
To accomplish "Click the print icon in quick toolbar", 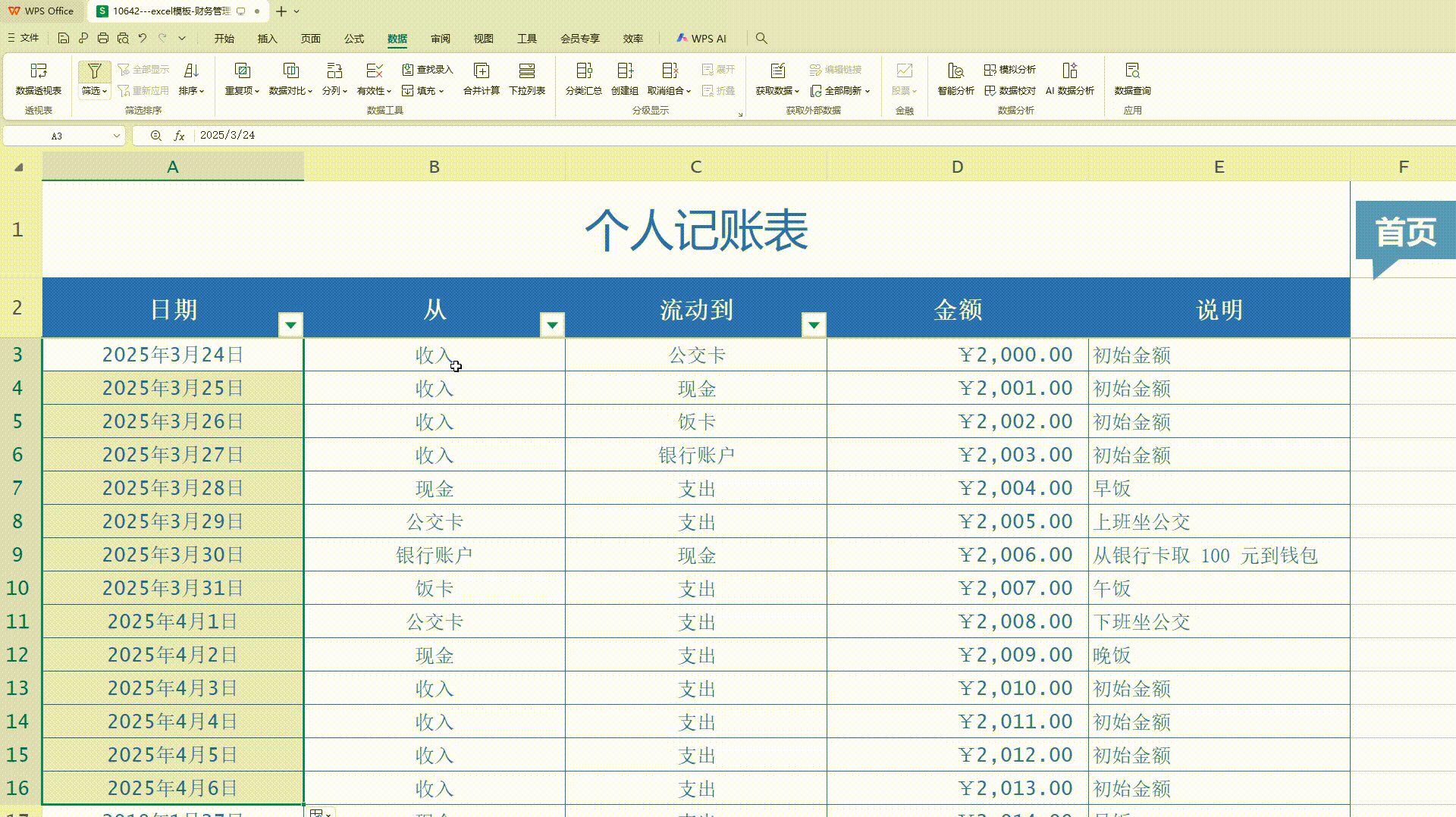I will [103, 38].
